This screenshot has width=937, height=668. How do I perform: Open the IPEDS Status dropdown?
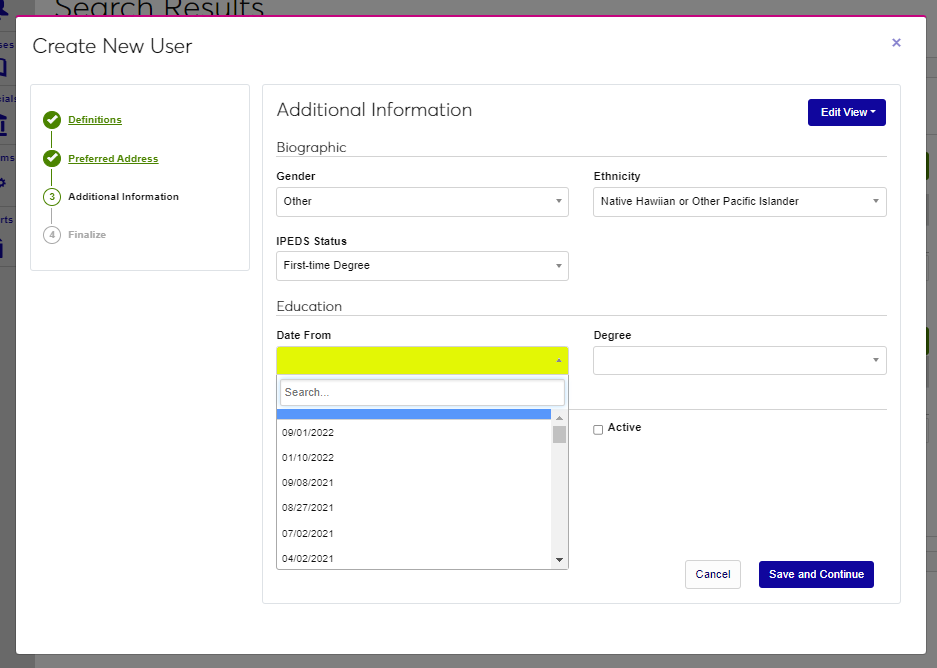pyautogui.click(x=422, y=266)
